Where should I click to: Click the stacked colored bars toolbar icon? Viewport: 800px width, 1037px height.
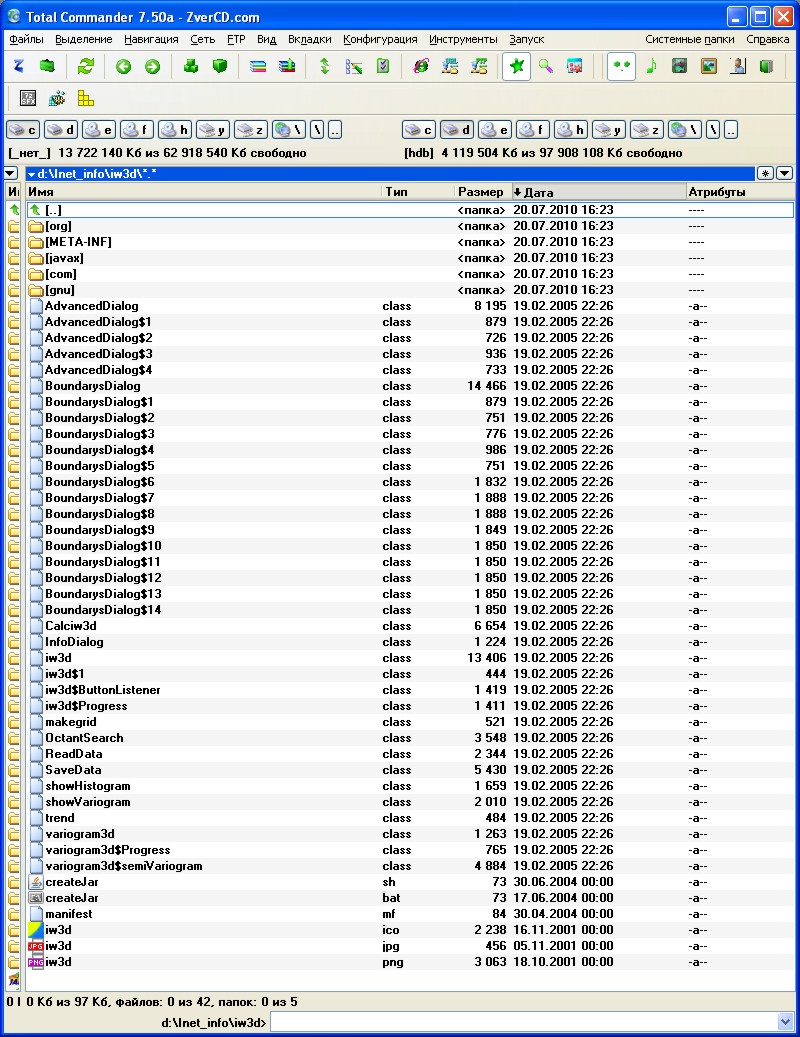pos(258,66)
